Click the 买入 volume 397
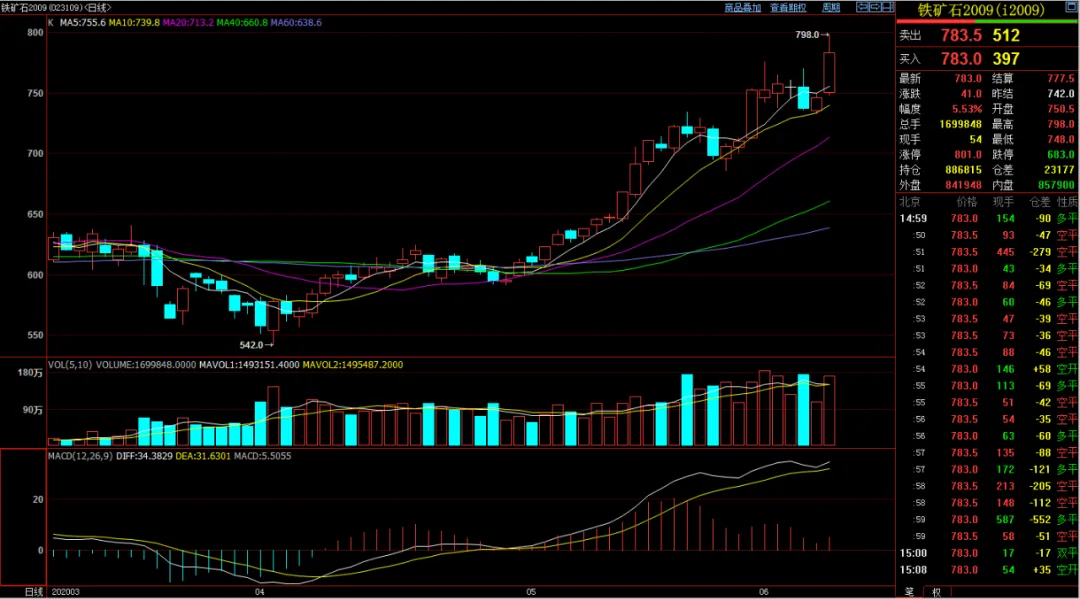The image size is (1080, 599). 1006,59
